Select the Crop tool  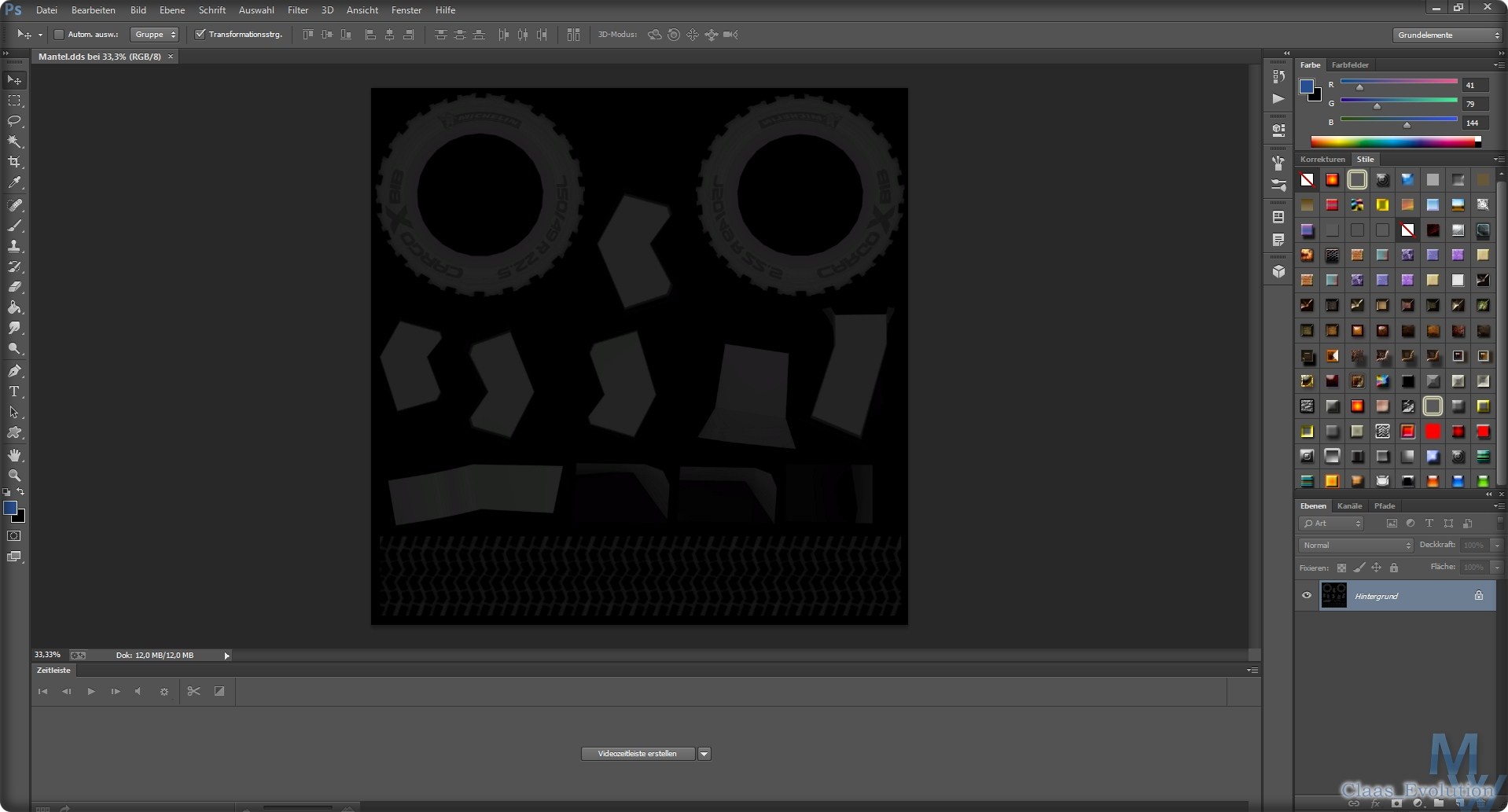pyautogui.click(x=14, y=162)
